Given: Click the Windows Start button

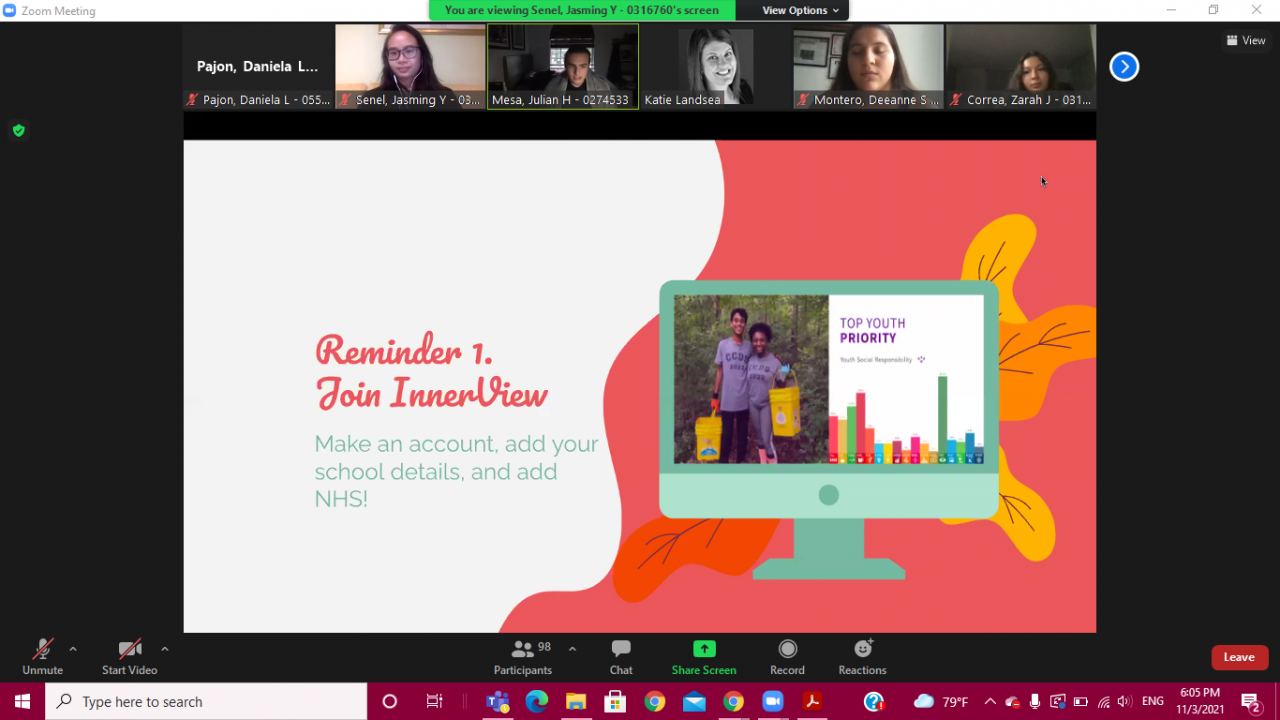Looking at the screenshot, I should pos(22,701).
